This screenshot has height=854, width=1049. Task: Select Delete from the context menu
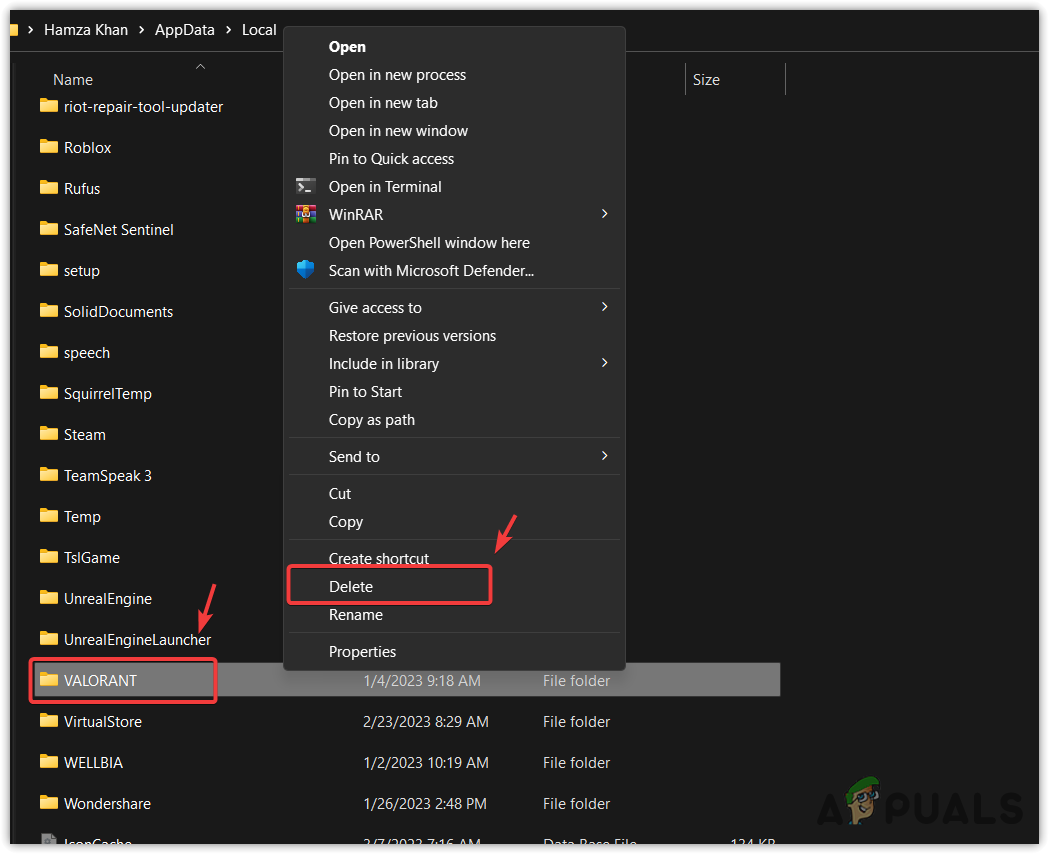(352, 587)
